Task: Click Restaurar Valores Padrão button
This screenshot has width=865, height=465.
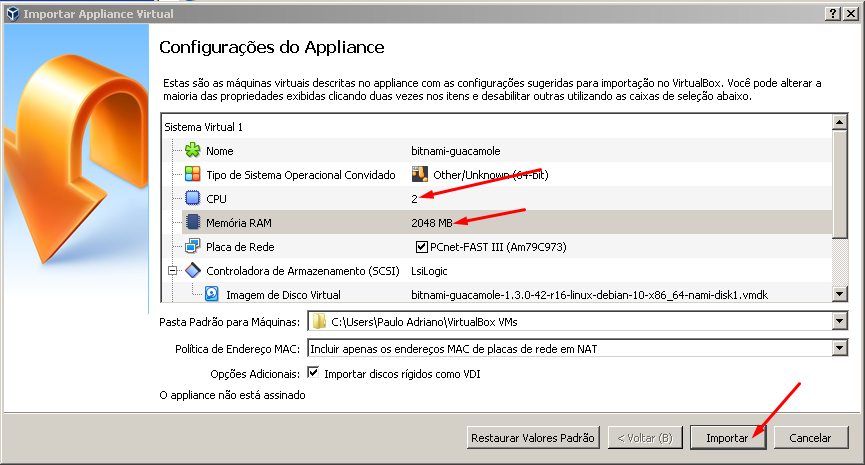Action: 532,437
